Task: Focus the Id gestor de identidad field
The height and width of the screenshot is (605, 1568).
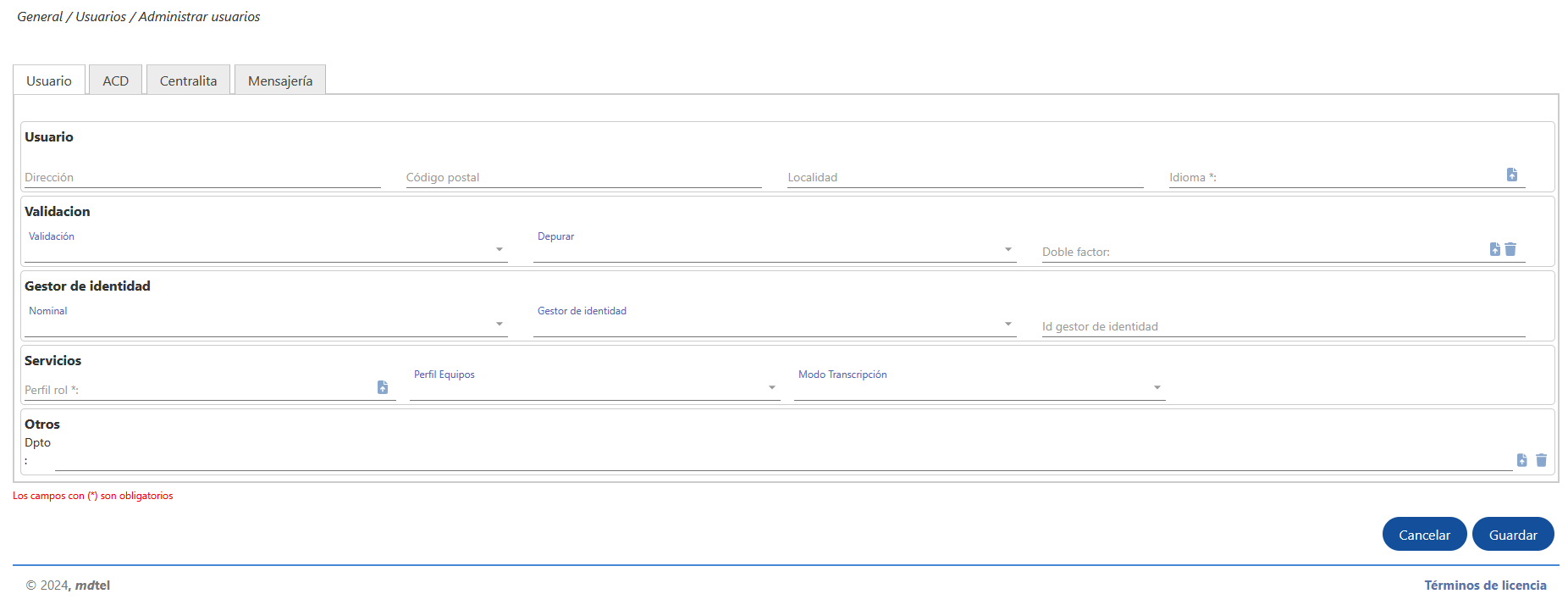Action: pos(1284,326)
